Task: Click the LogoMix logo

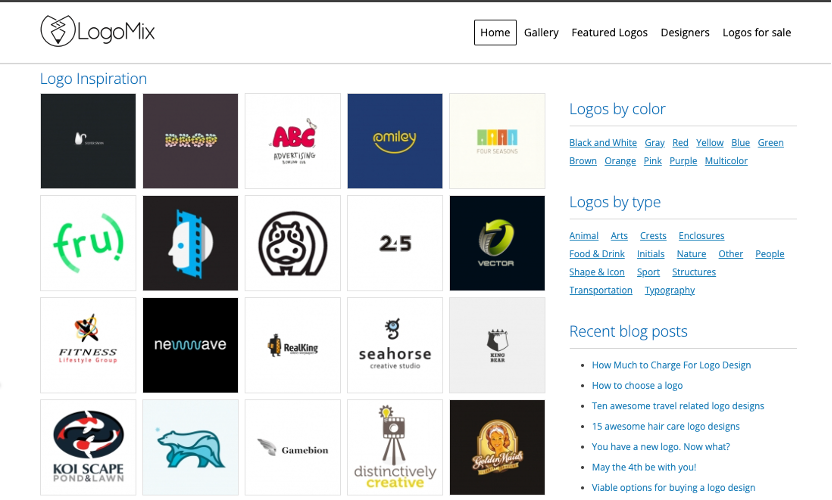Action: click(x=98, y=31)
